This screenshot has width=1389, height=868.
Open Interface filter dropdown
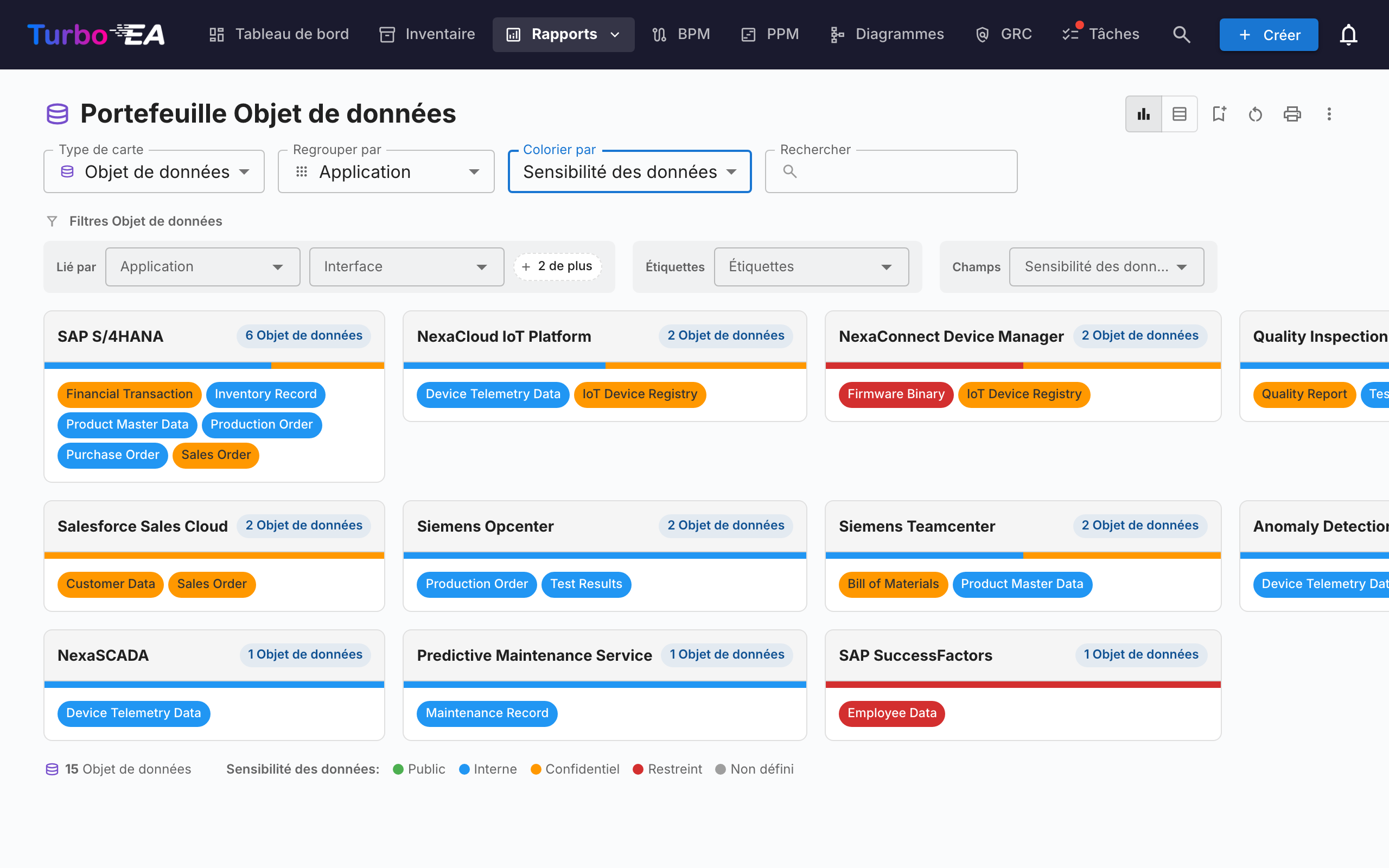coord(406,267)
